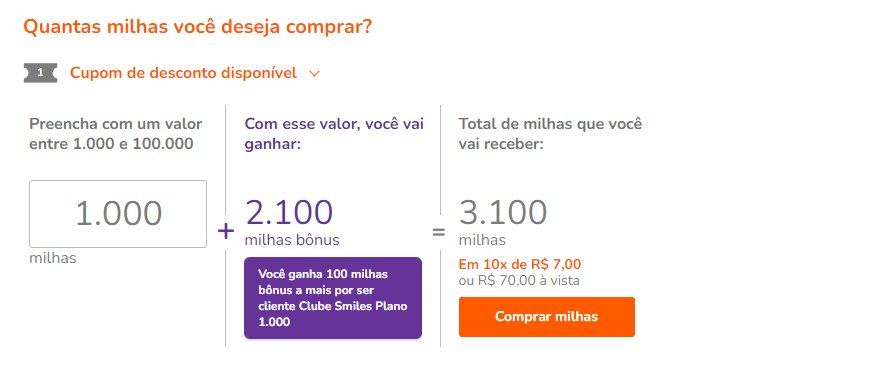Click the purple Clube Smiles bonus notice

click(333, 298)
